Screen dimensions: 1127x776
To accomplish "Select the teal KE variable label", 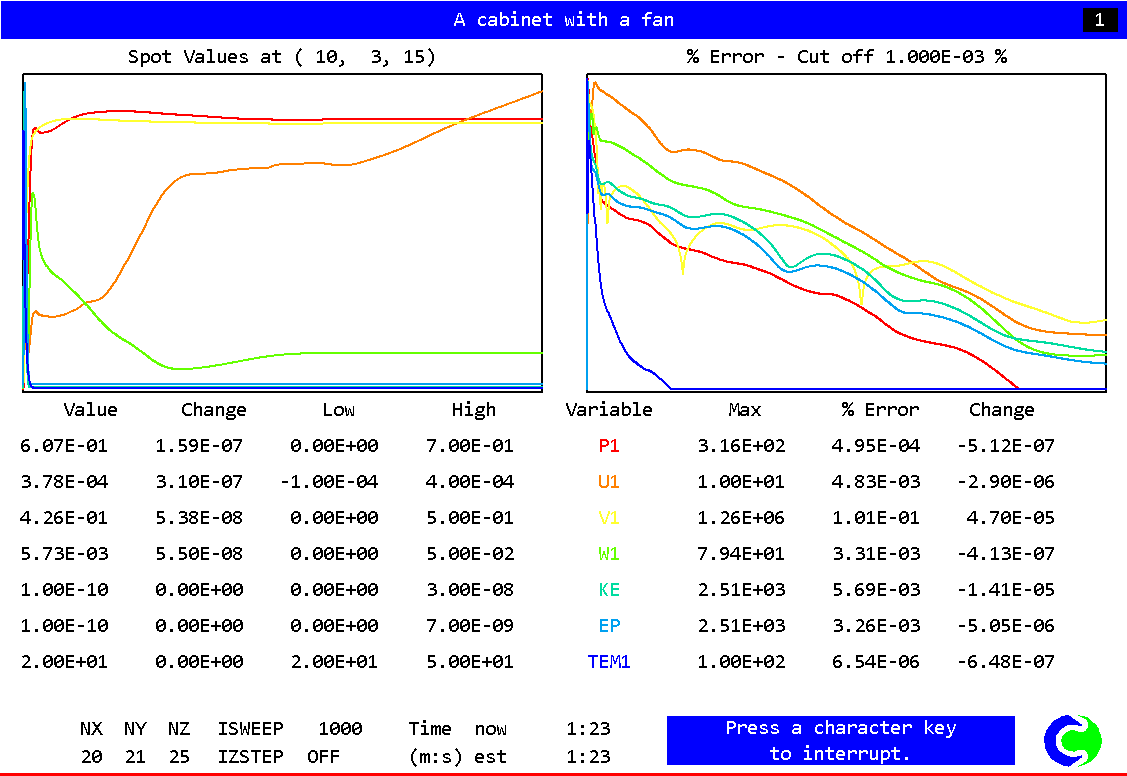I will coord(609,590).
